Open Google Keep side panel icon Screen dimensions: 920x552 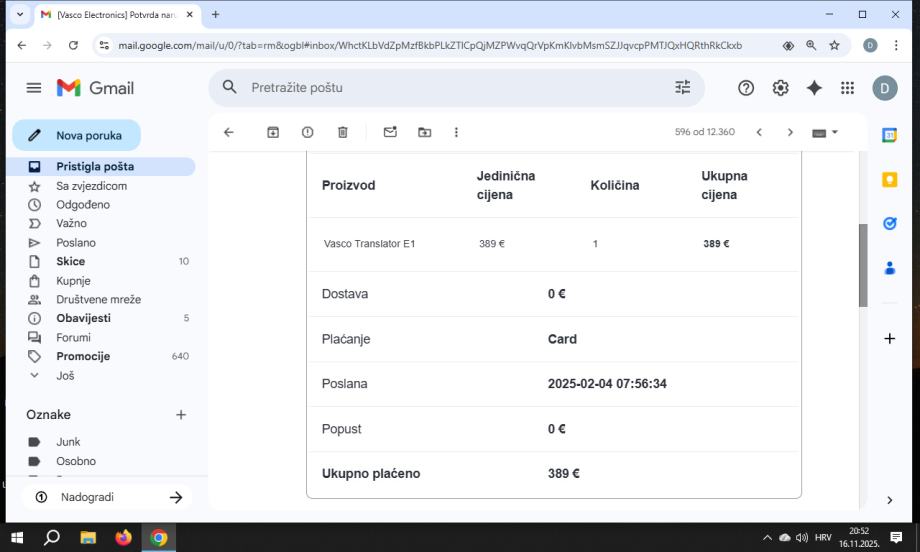(889, 180)
